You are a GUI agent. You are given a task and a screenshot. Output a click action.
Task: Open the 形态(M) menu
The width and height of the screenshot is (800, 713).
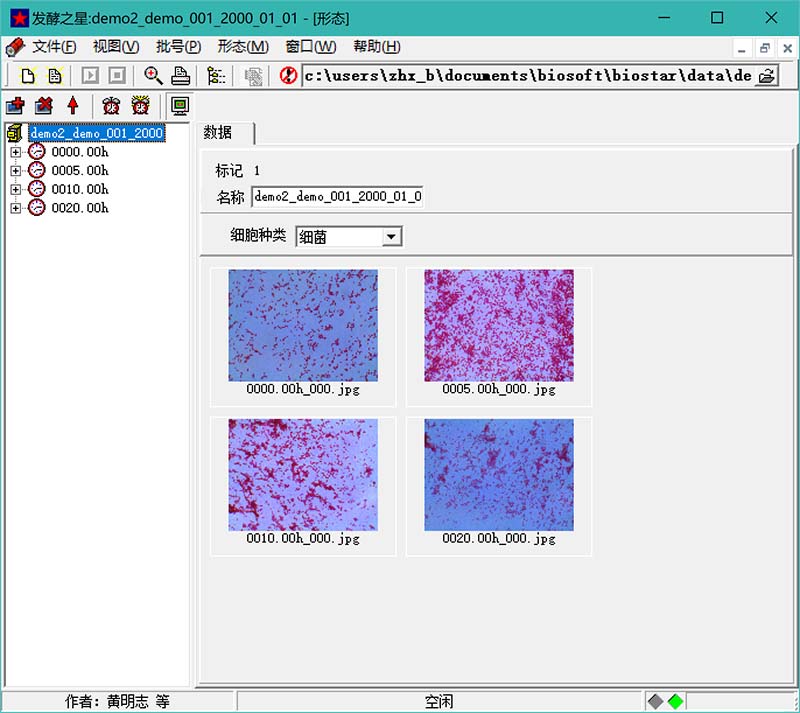click(242, 47)
